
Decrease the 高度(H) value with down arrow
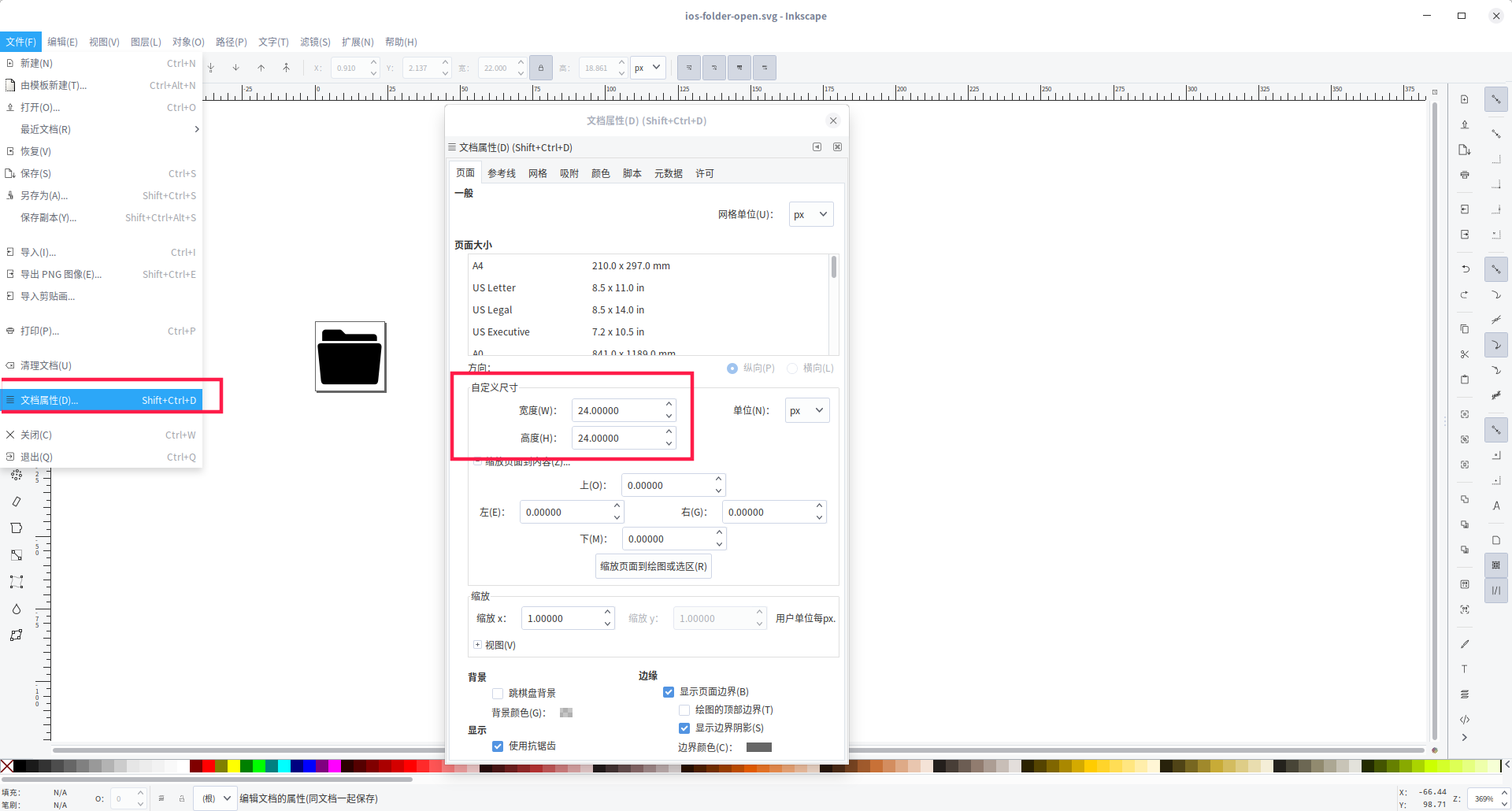[669, 443]
